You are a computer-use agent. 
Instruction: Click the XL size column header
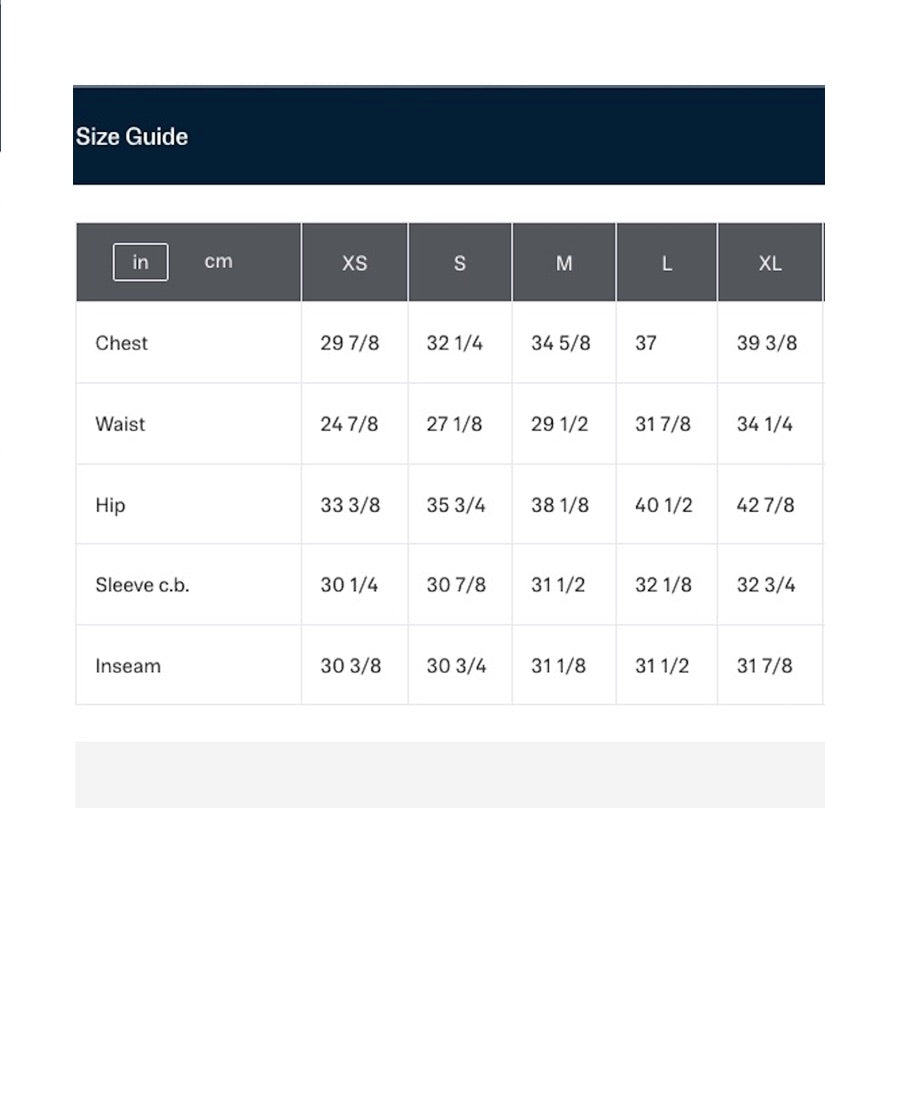(770, 263)
